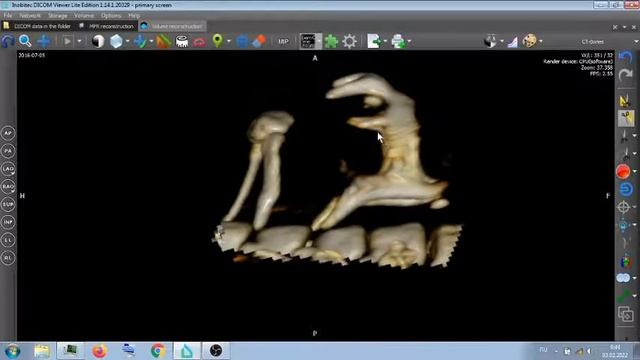
Task: Click the double-sphere stereo view icon
Action: (x=623, y=278)
